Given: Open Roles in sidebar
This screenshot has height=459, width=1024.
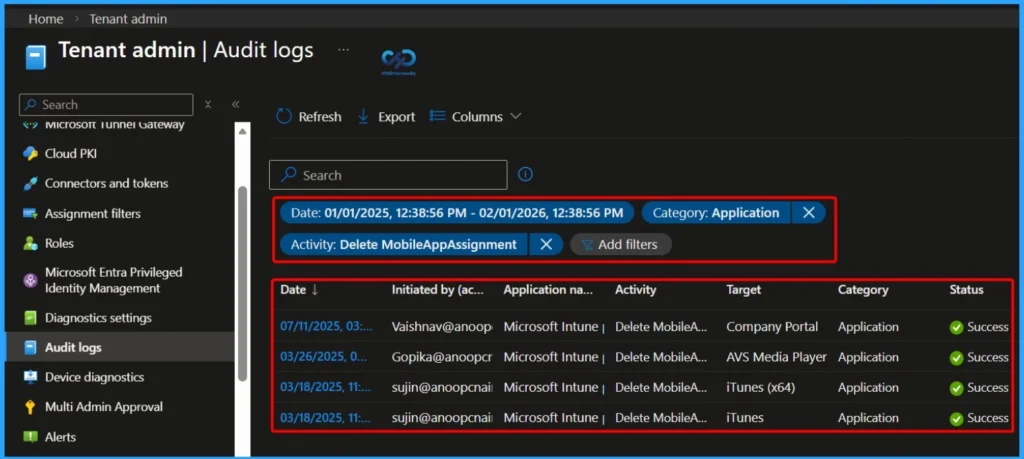Looking at the screenshot, I should [59, 244].
